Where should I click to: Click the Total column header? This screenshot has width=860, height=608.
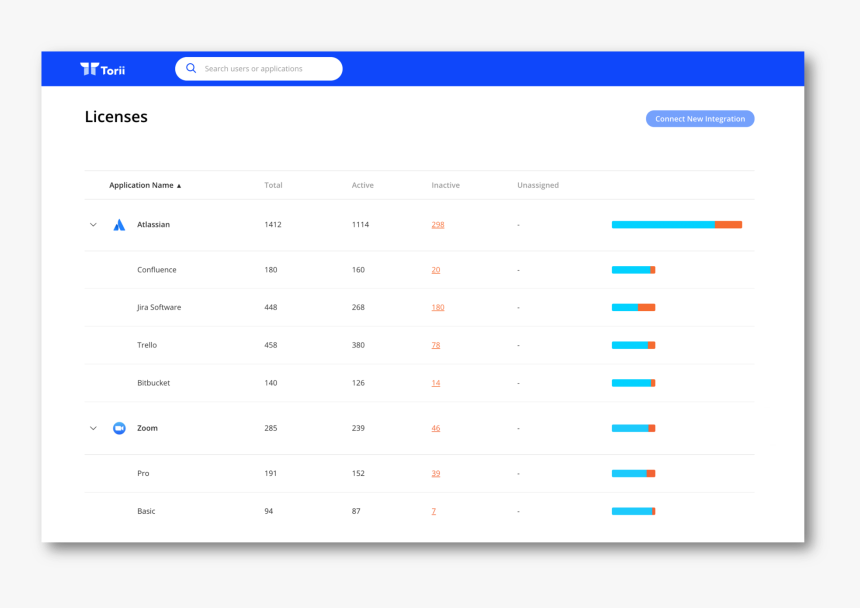pyautogui.click(x=273, y=185)
